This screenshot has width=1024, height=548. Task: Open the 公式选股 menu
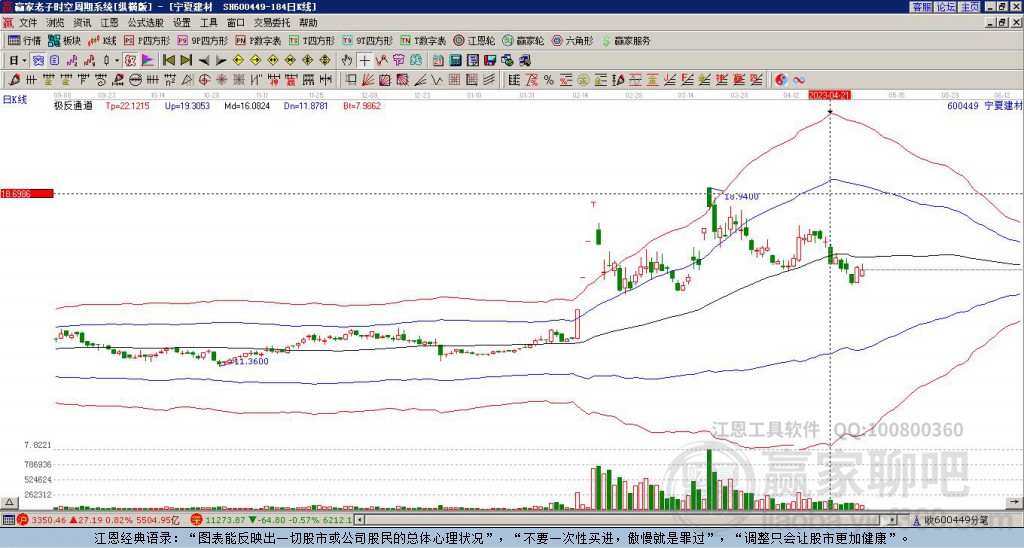[146, 23]
